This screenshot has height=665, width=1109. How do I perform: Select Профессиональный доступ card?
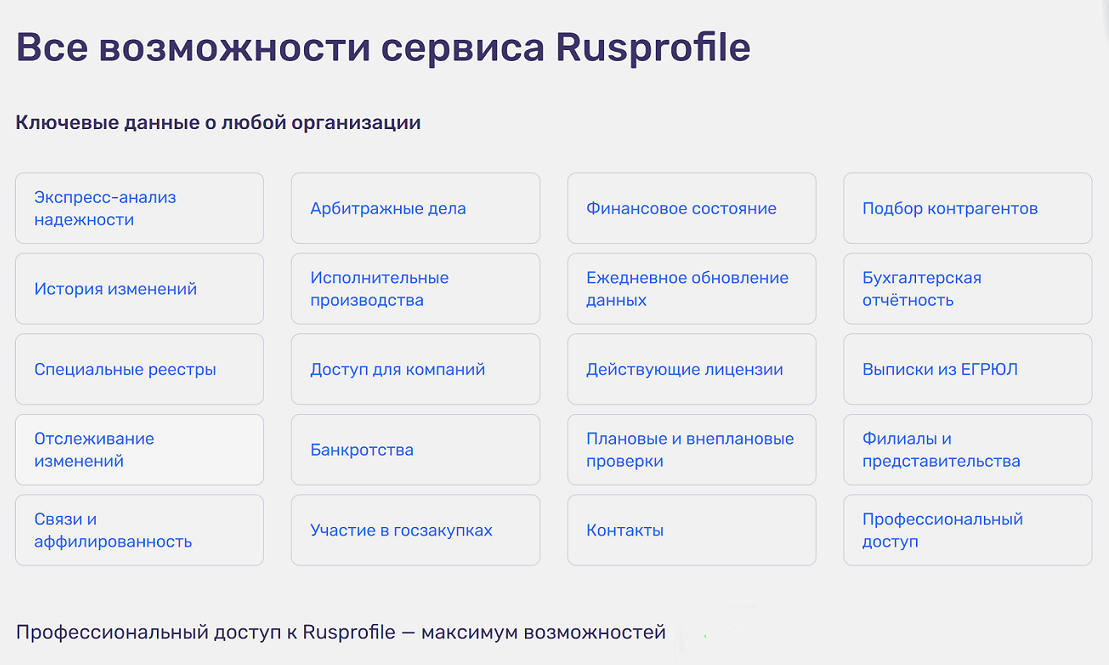pos(968,530)
